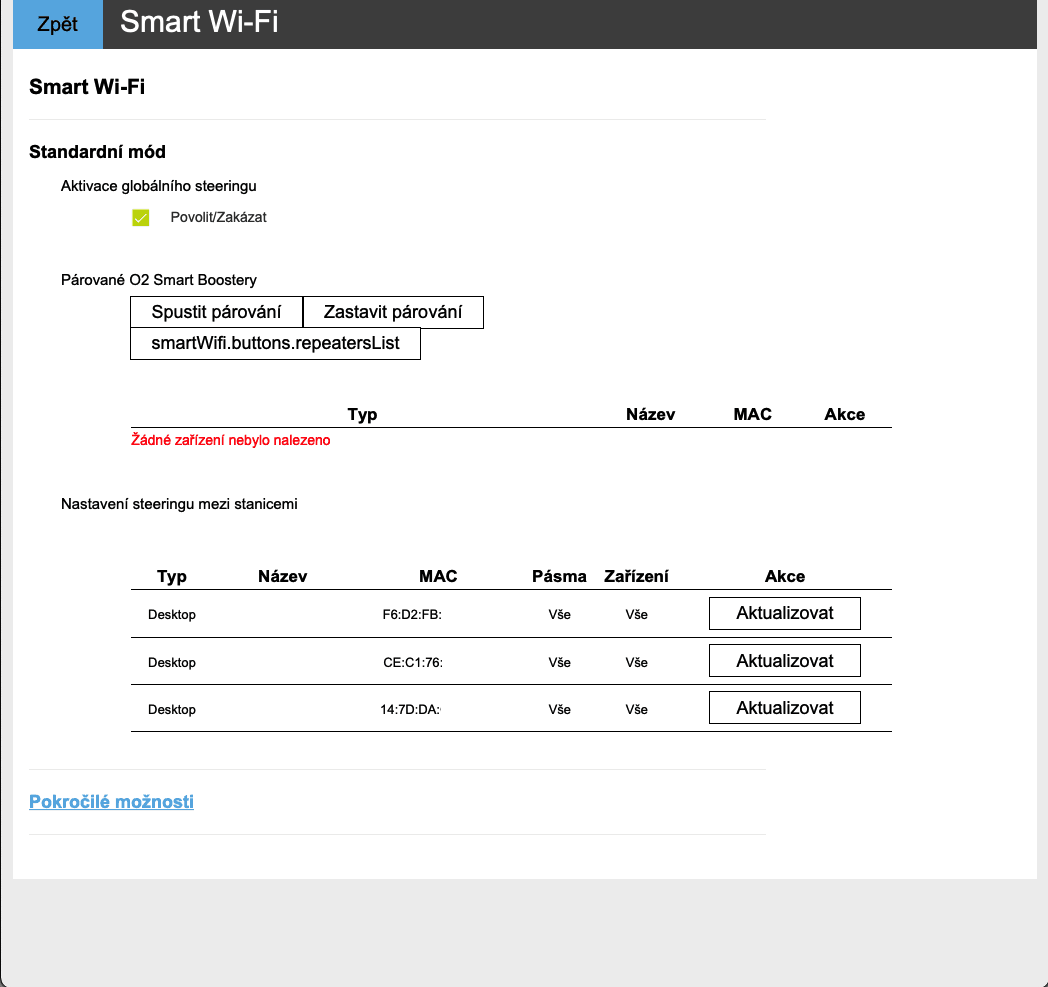Click the Akce column header
The height and width of the screenshot is (987, 1048).
click(x=785, y=576)
